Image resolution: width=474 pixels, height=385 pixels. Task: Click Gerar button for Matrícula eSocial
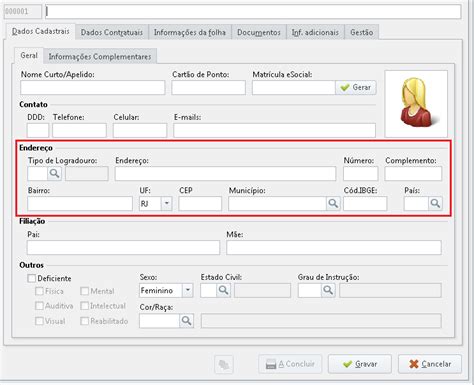click(x=356, y=87)
